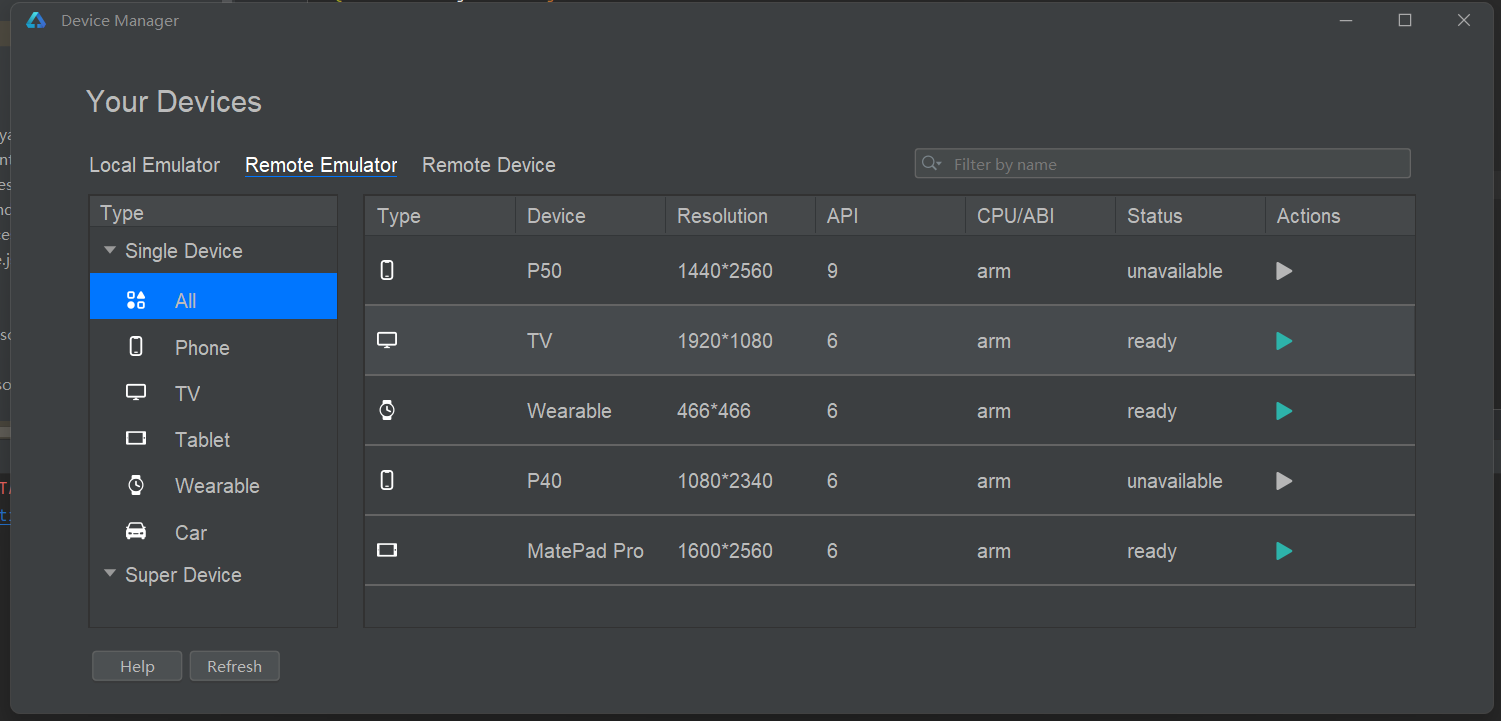Run the MatePad Pro emulator
Viewport: 1501px width, 721px height.
[1284, 551]
